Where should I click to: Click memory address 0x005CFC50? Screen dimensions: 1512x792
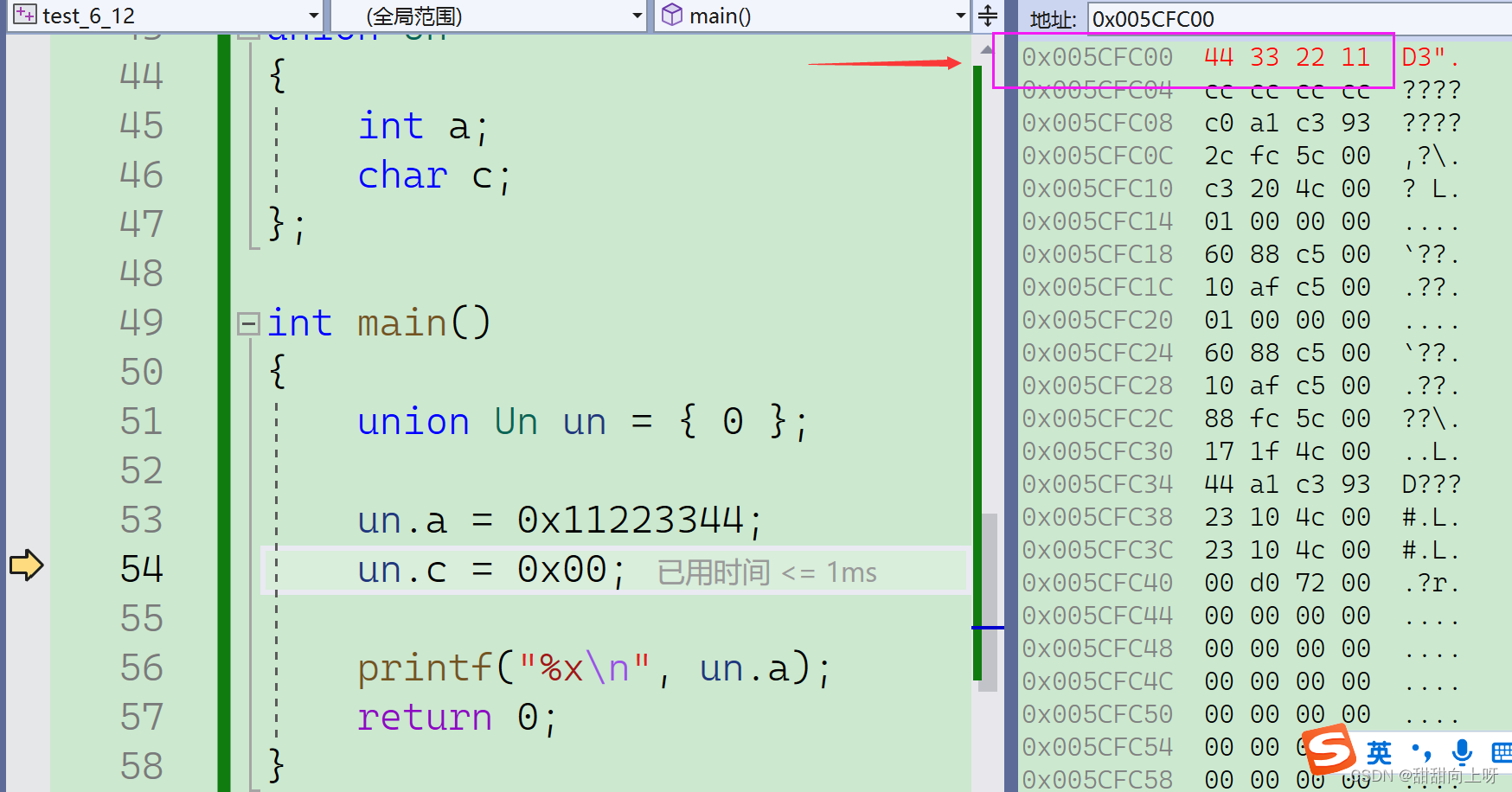(1097, 714)
